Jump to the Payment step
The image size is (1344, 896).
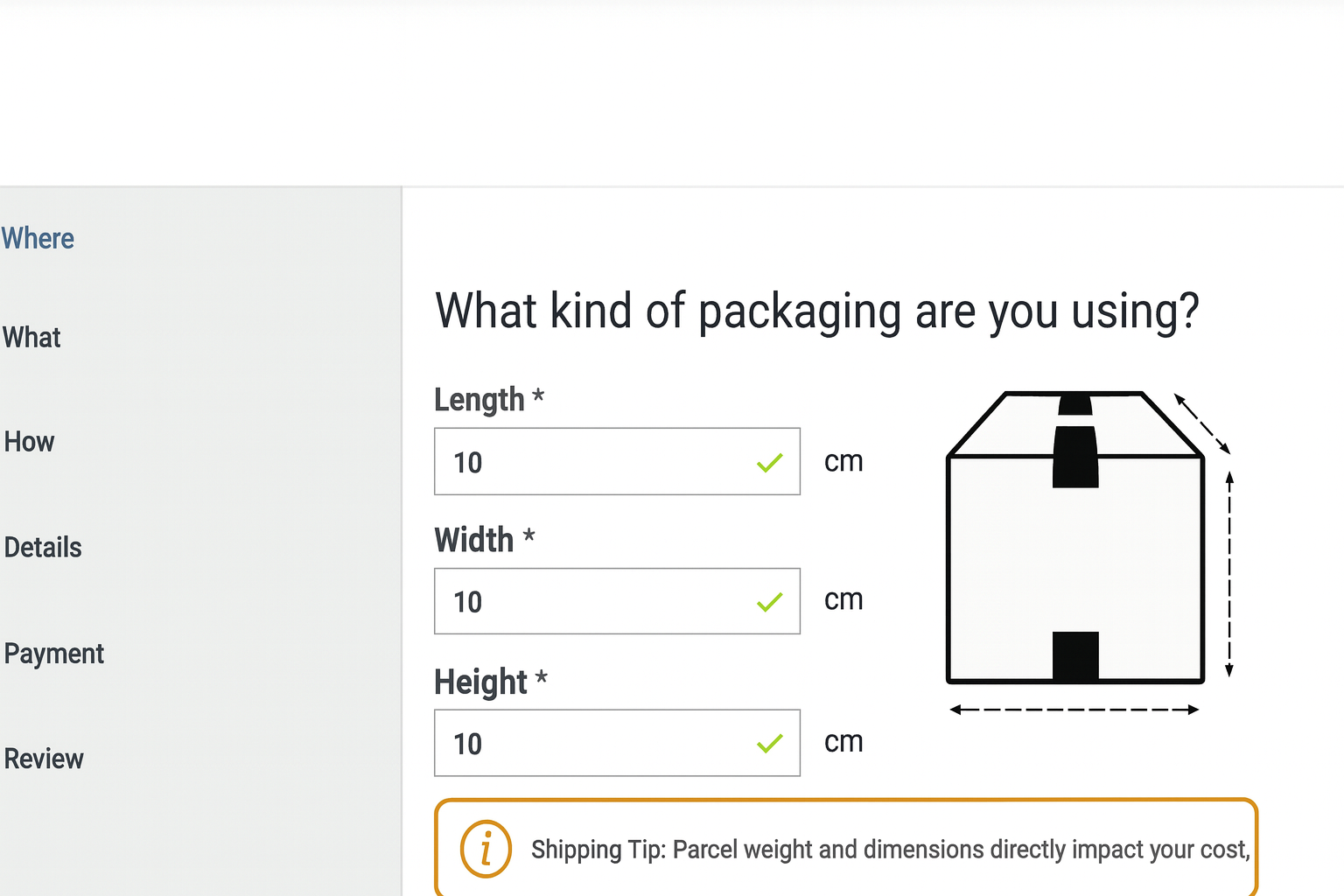53,653
